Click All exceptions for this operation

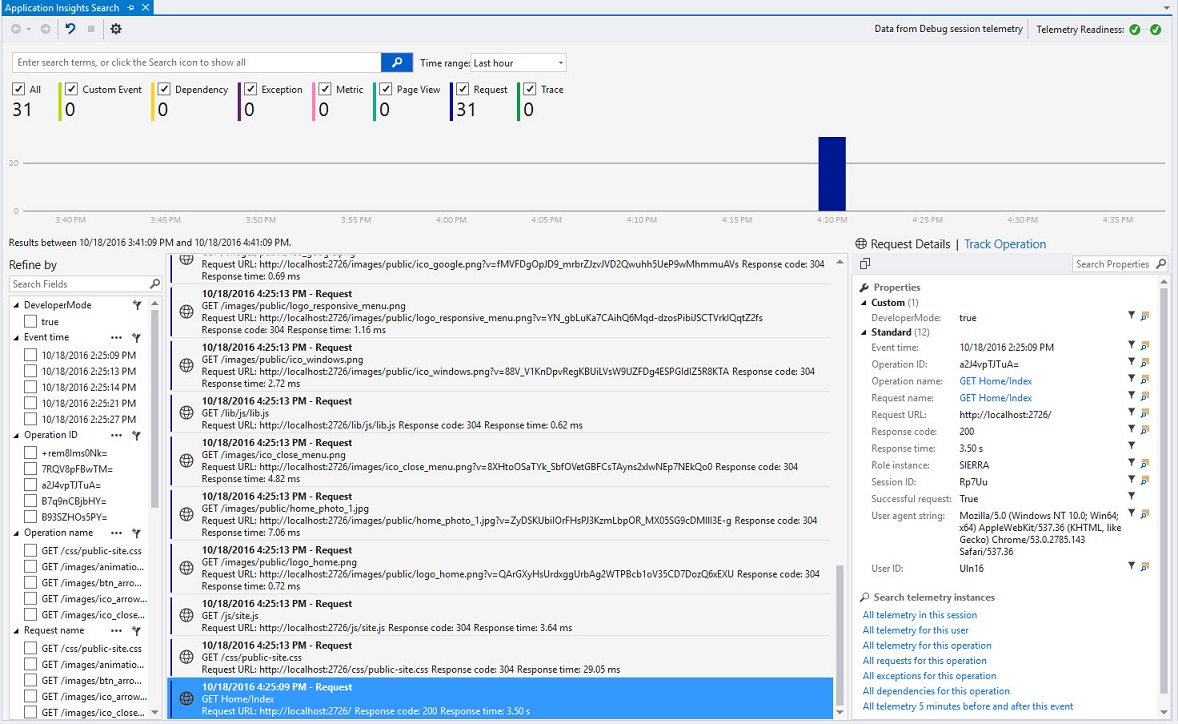(x=929, y=675)
